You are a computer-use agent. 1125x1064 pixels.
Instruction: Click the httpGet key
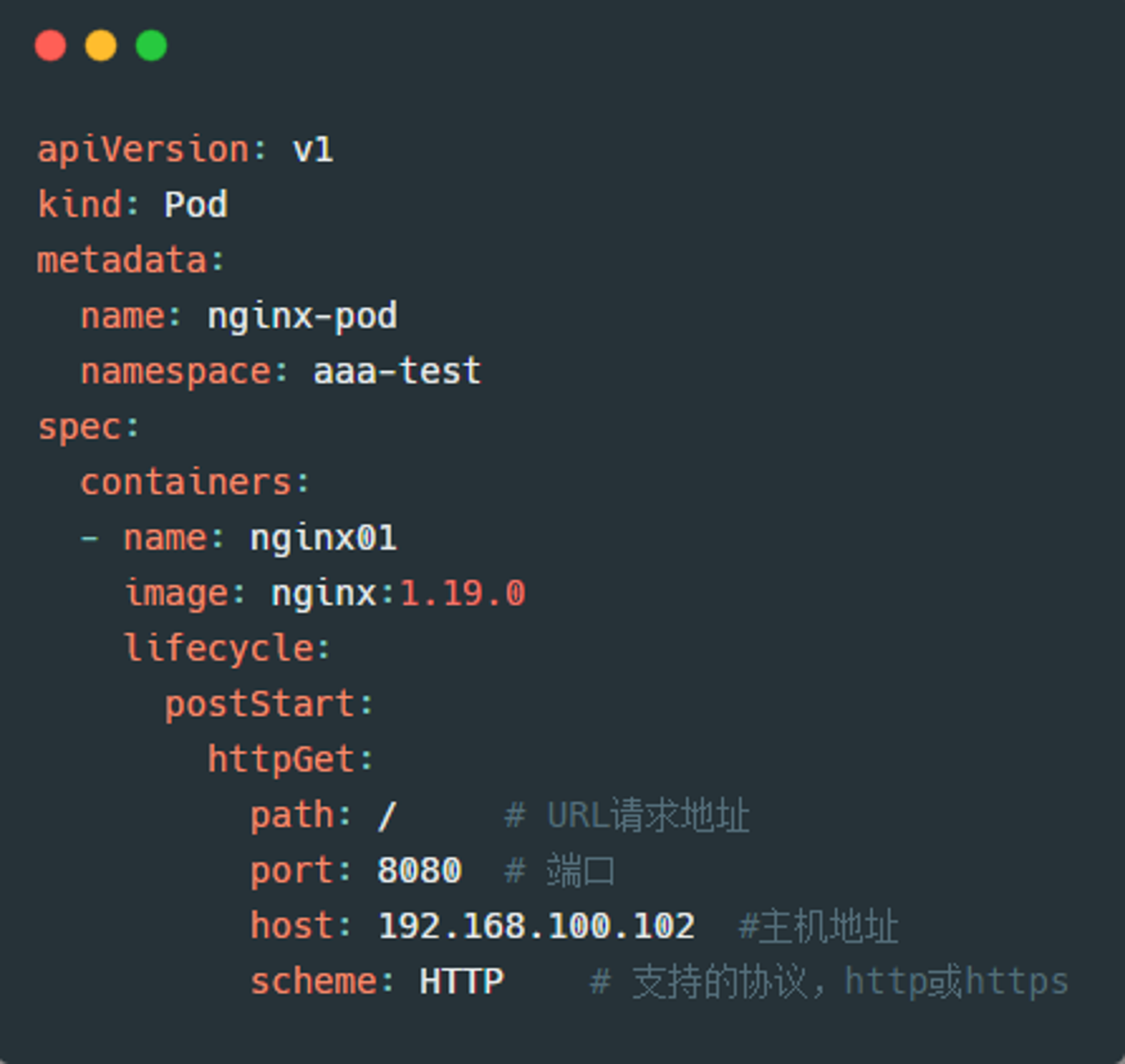pos(282,760)
